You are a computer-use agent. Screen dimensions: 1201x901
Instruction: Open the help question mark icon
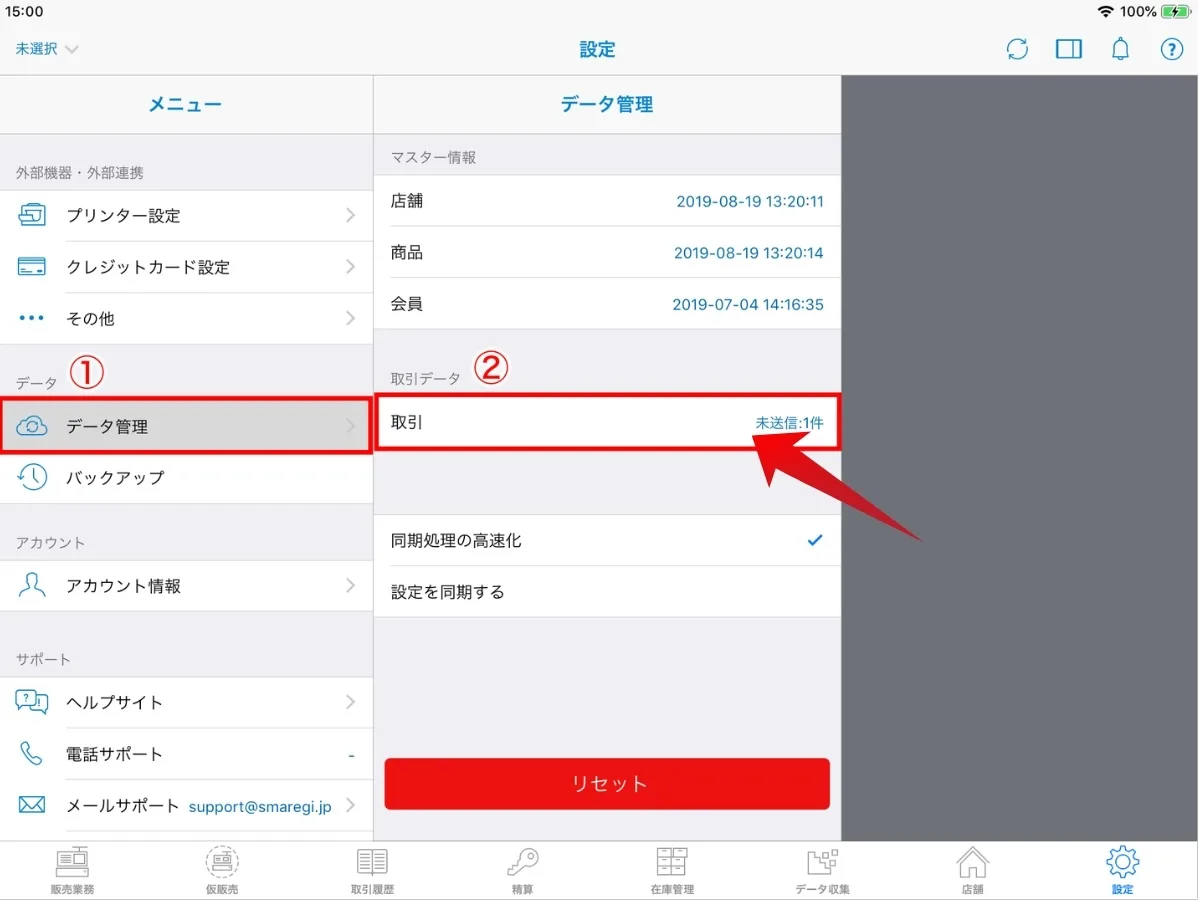tap(1171, 49)
